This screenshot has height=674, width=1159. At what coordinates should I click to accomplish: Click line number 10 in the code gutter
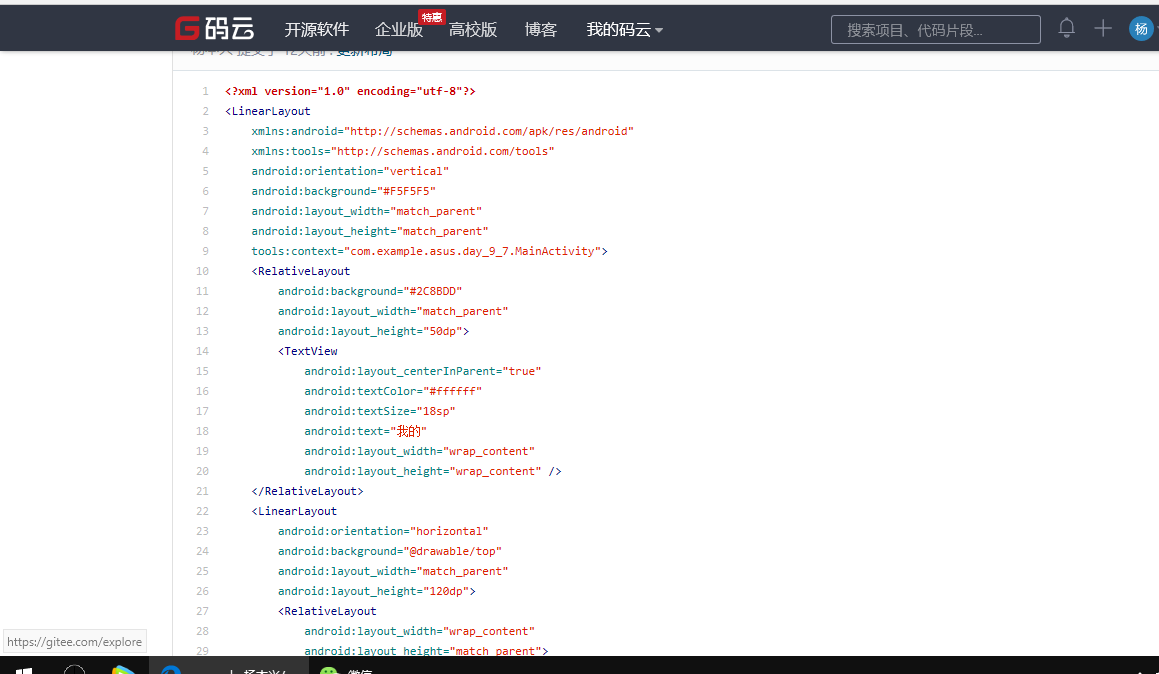(x=203, y=271)
